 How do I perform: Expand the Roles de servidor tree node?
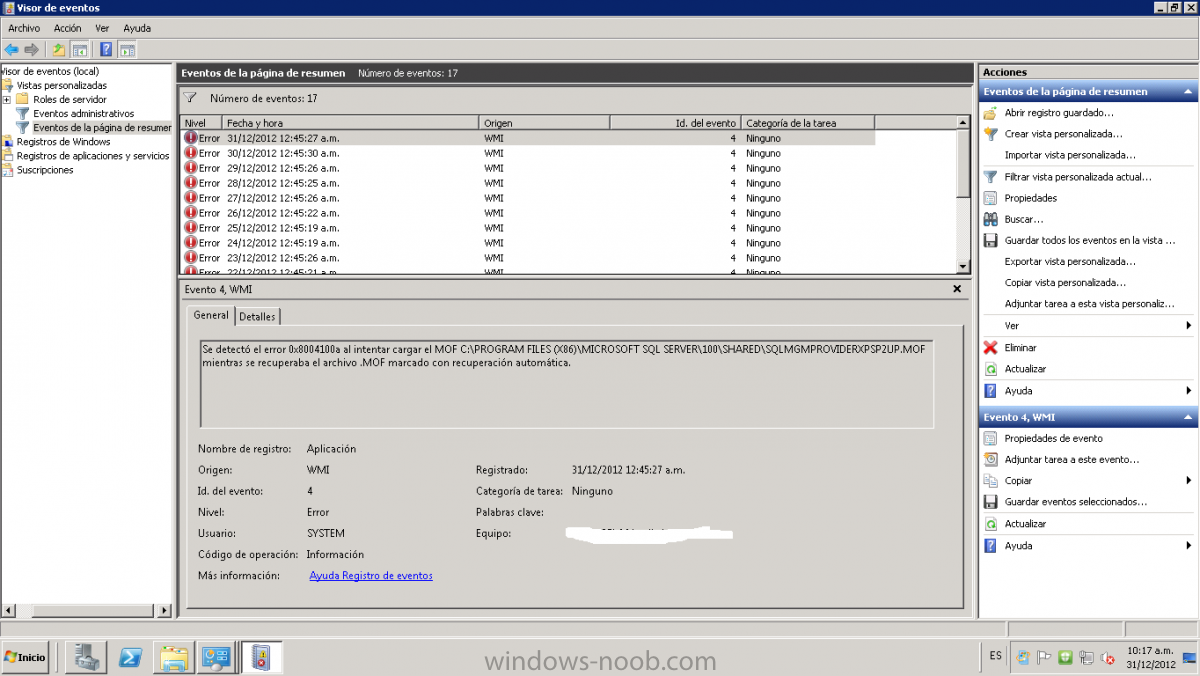coord(6,100)
